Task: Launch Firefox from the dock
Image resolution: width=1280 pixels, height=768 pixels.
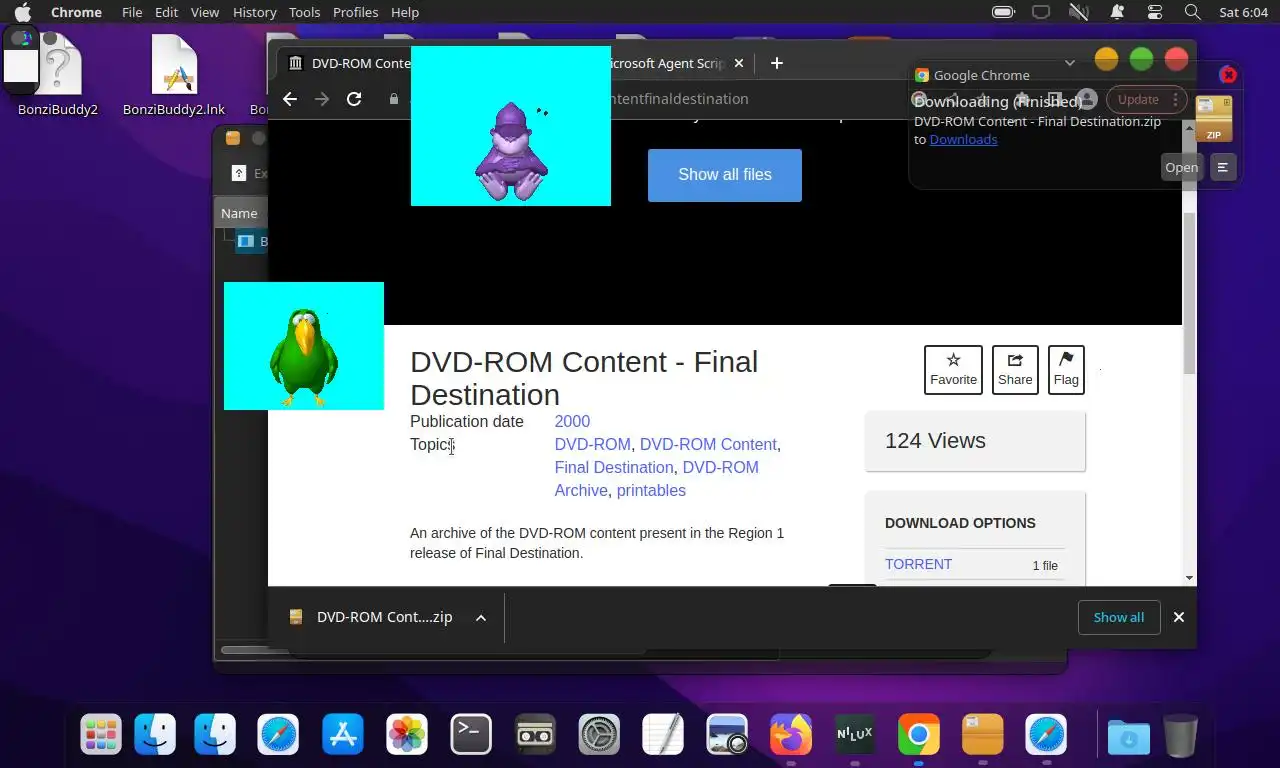Action: coord(791,735)
